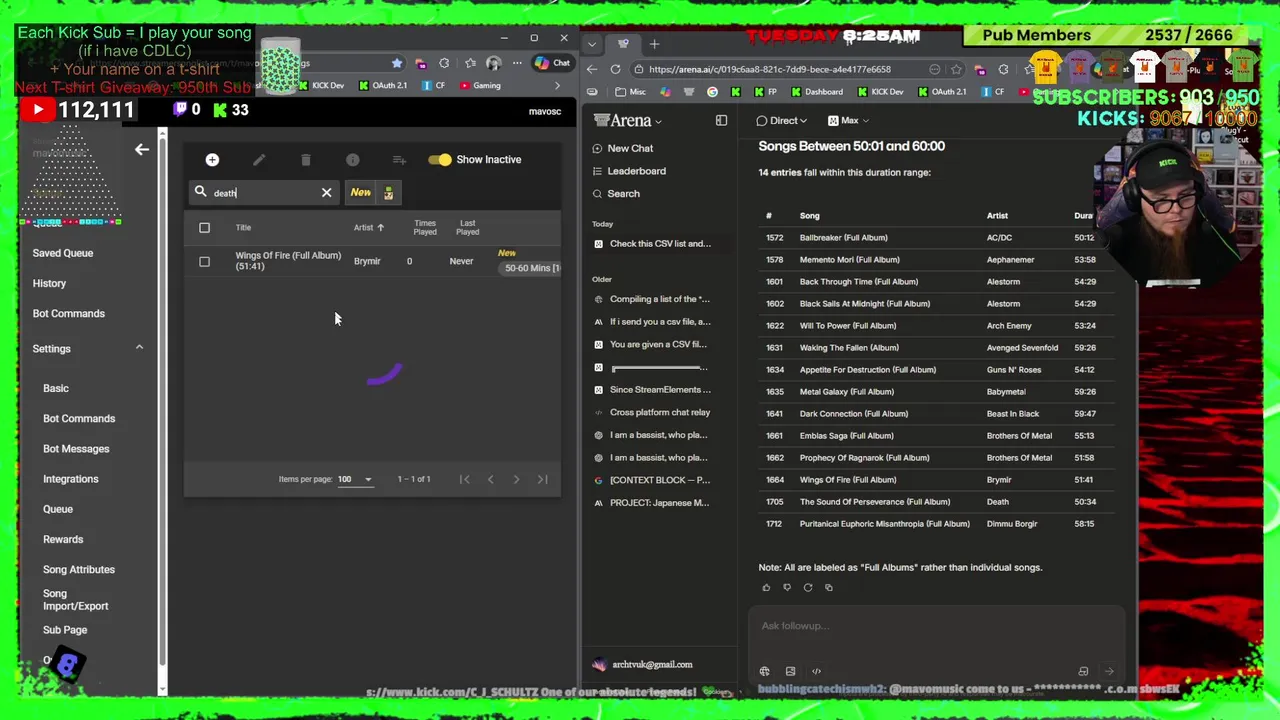The width and height of the screenshot is (1280, 720).
Task: Open the Gaming bookmark in left browser
Action: (480, 86)
